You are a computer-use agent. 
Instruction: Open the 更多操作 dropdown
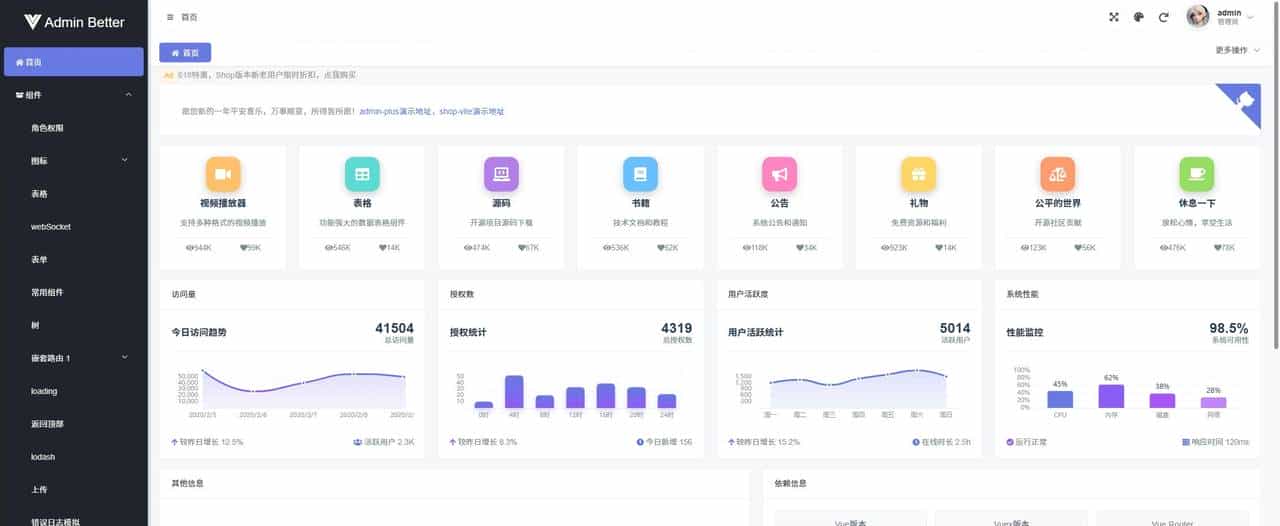pos(1238,50)
